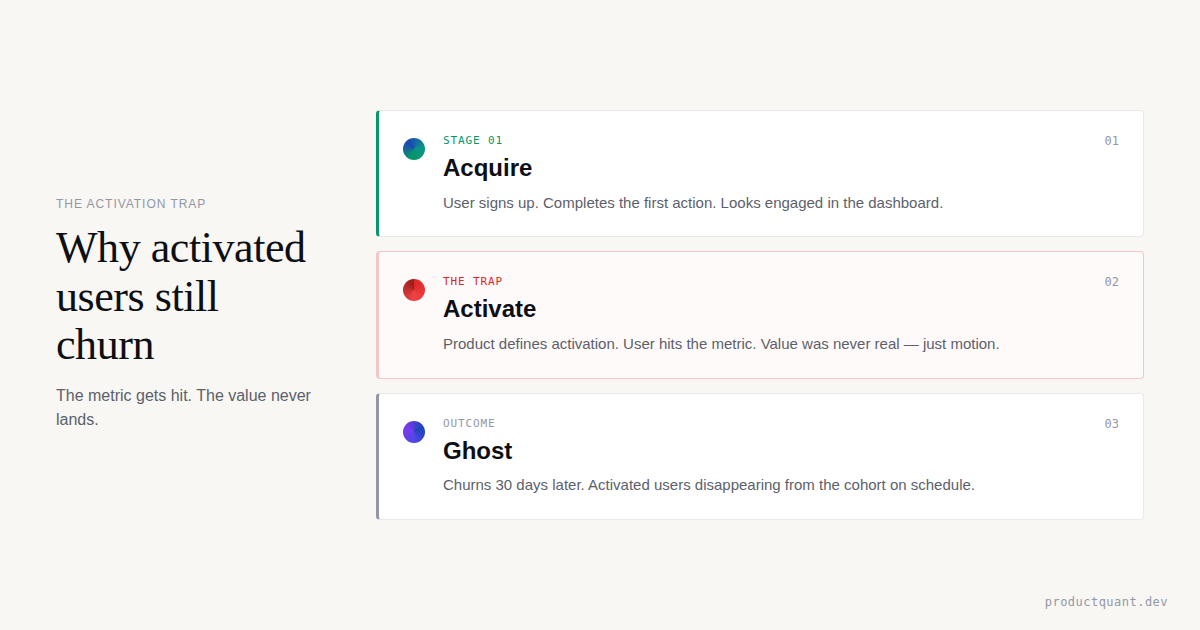
Task: Select the Ghost card heading
Action: 477,451
